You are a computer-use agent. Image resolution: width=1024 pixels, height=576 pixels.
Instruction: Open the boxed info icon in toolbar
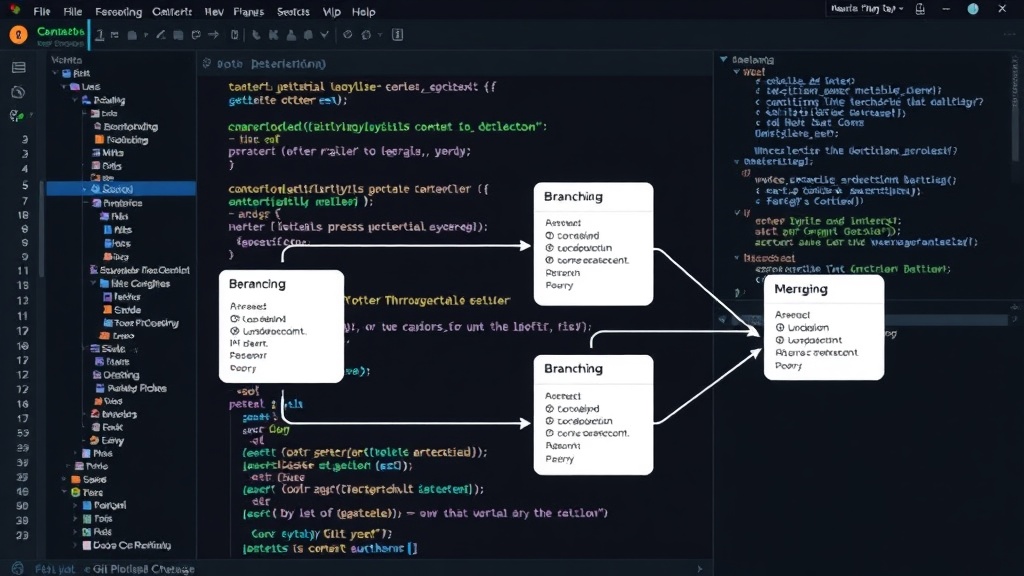pyautogui.click(x=397, y=35)
